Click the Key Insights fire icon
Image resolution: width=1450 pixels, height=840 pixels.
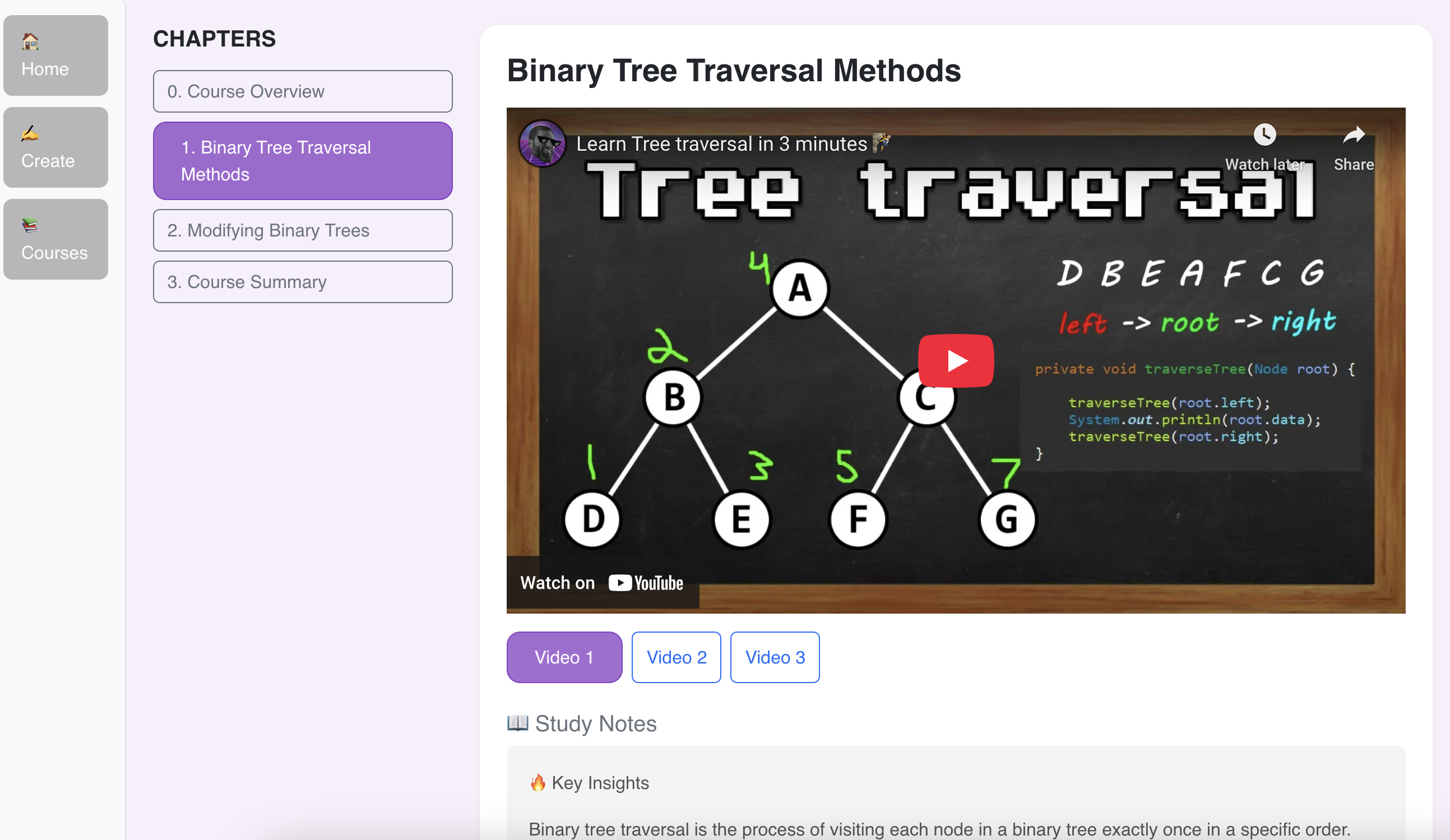click(538, 782)
